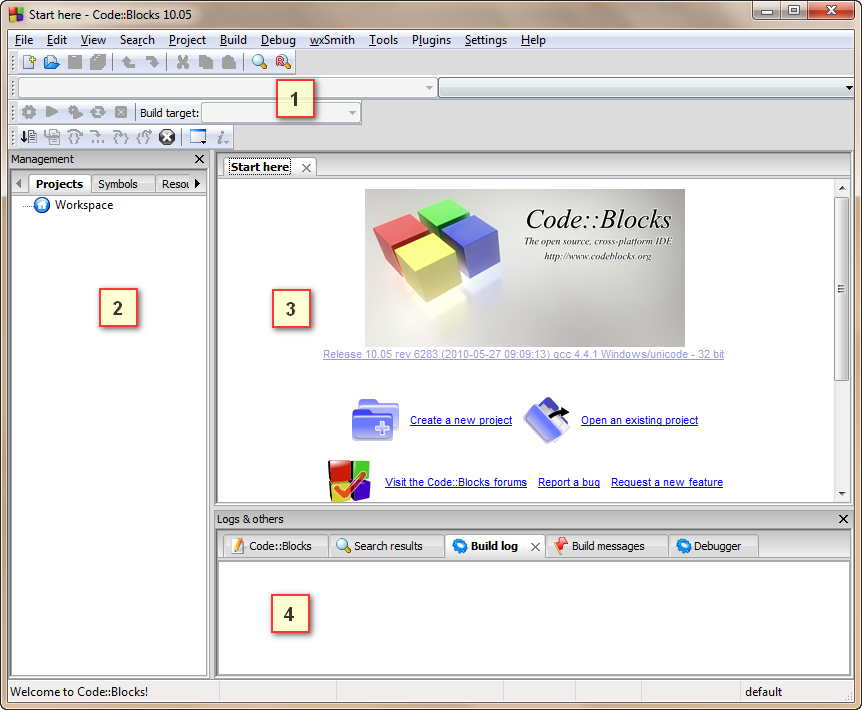Expand the compiler toolbar combo box
This screenshot has width=862, height=710.
point(430,87)
